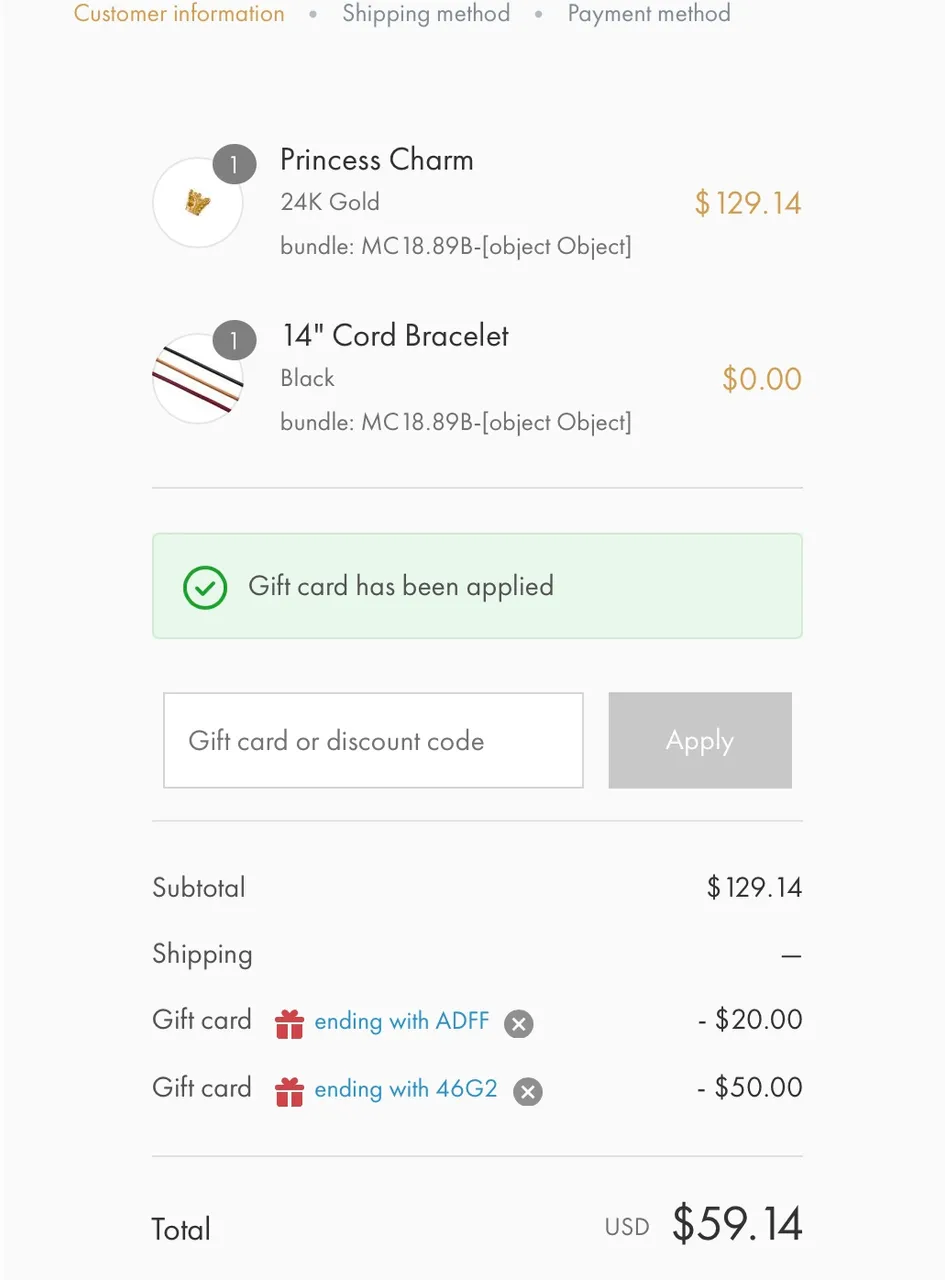Image resolution: width=945 pixels, height=1280 pixels.
Task: Click the $59.14 total amount
Action: [x=737, y=1224]
